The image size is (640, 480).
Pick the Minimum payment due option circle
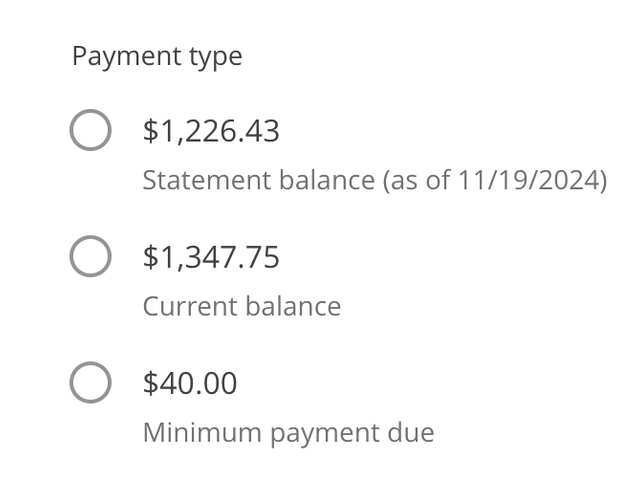click(x=90, y=384)
